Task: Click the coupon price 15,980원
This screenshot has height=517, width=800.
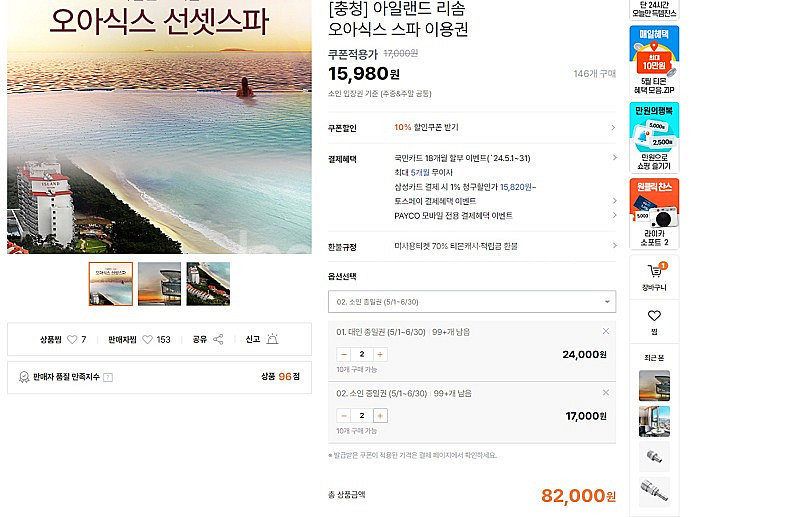Action: 364,74
